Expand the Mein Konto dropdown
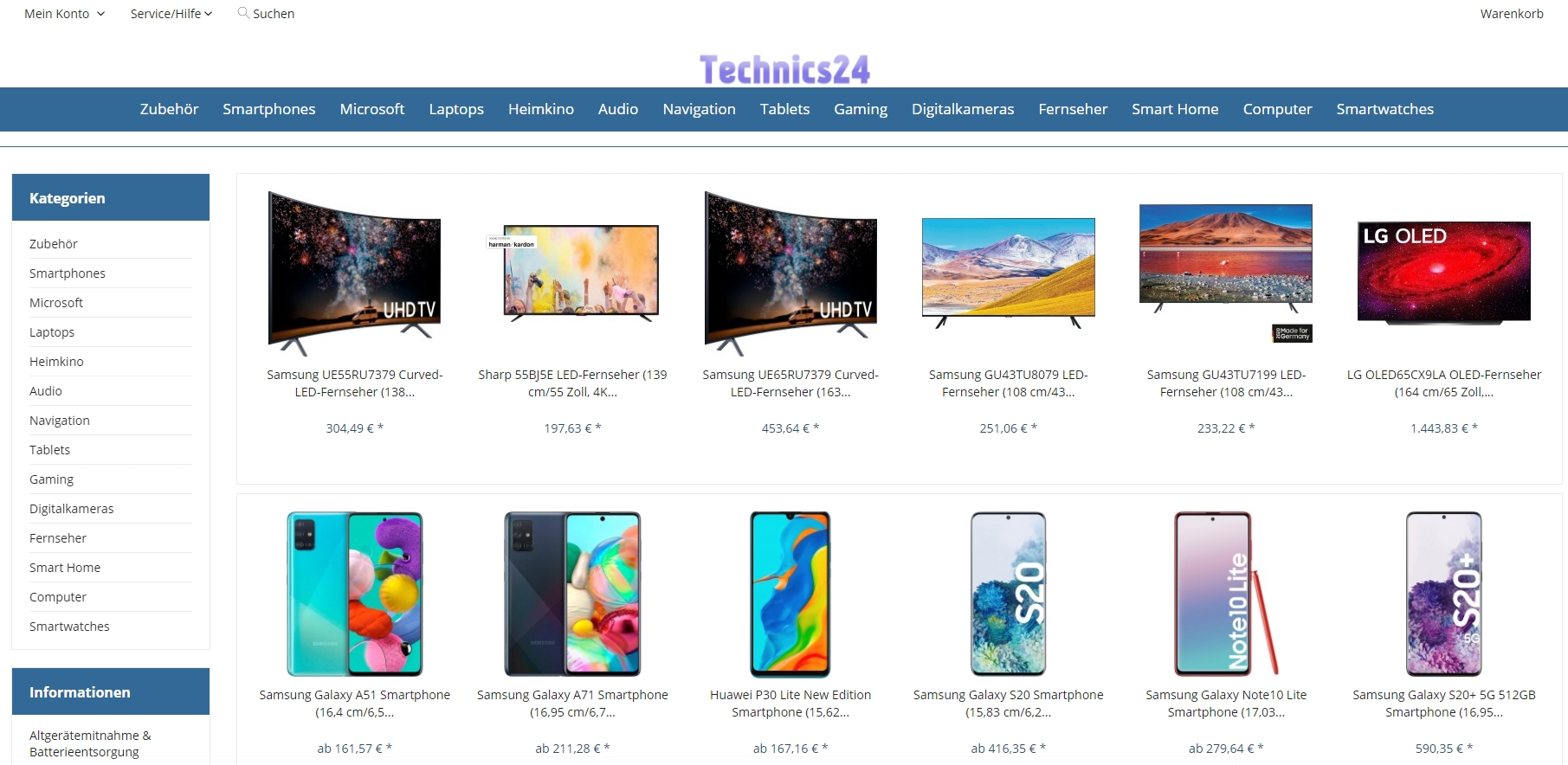Image resolution: width=1568 pixels, height=765 pixels. click(65, 14)
